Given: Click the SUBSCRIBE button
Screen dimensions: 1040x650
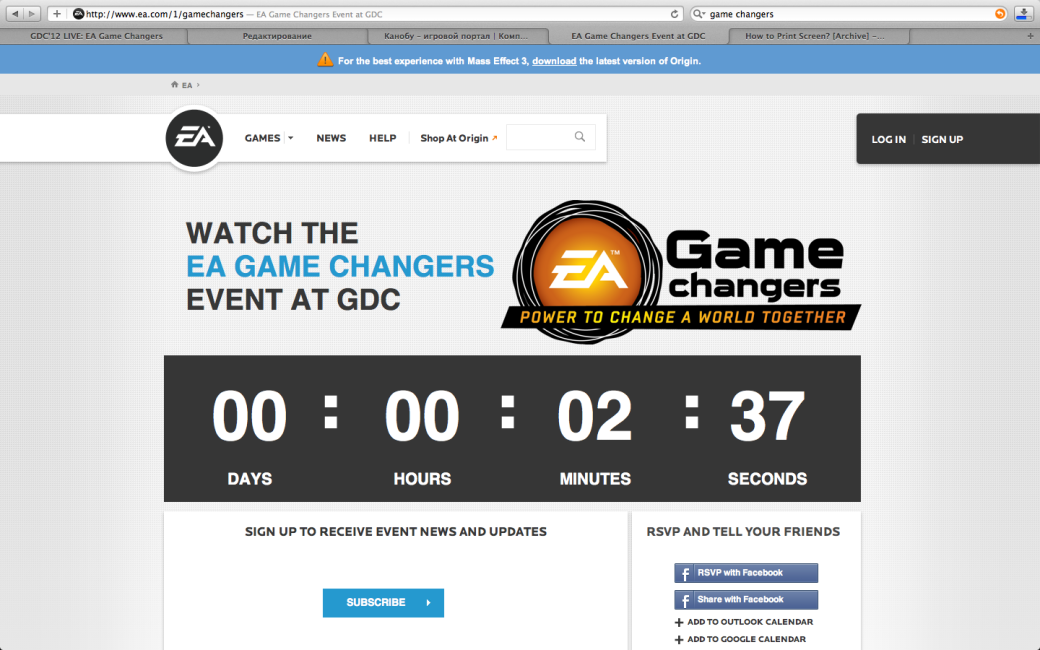Looking at the screenshot, I should click(383, 602).
